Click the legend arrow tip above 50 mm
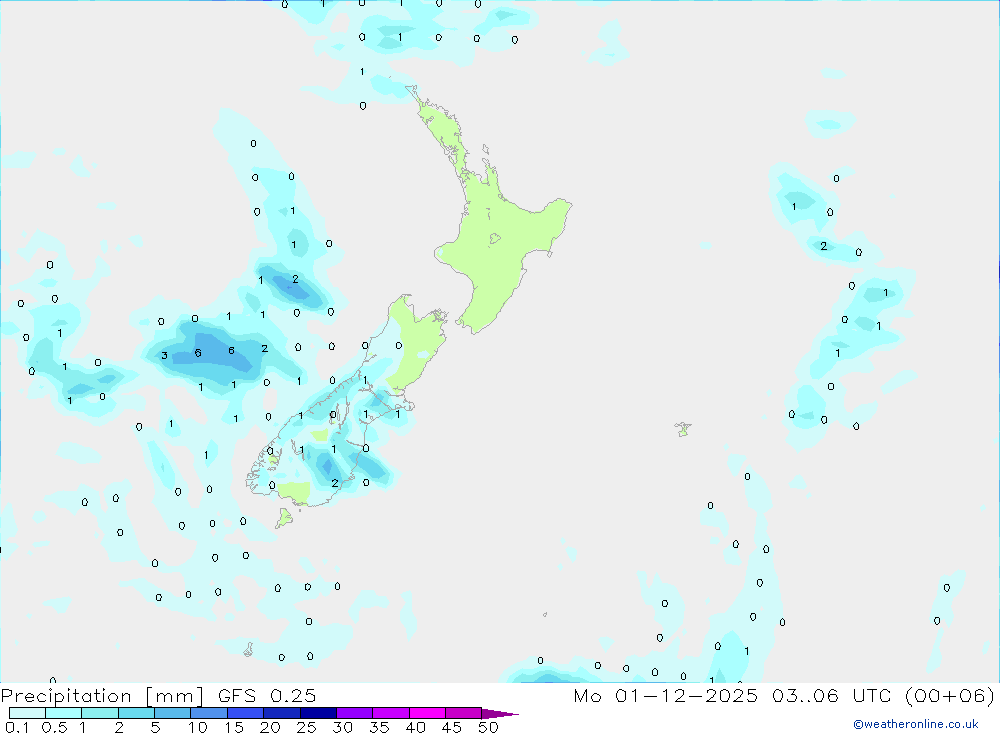The width and height of the screenshot is (1000, 733). click(x=499, y=714)
